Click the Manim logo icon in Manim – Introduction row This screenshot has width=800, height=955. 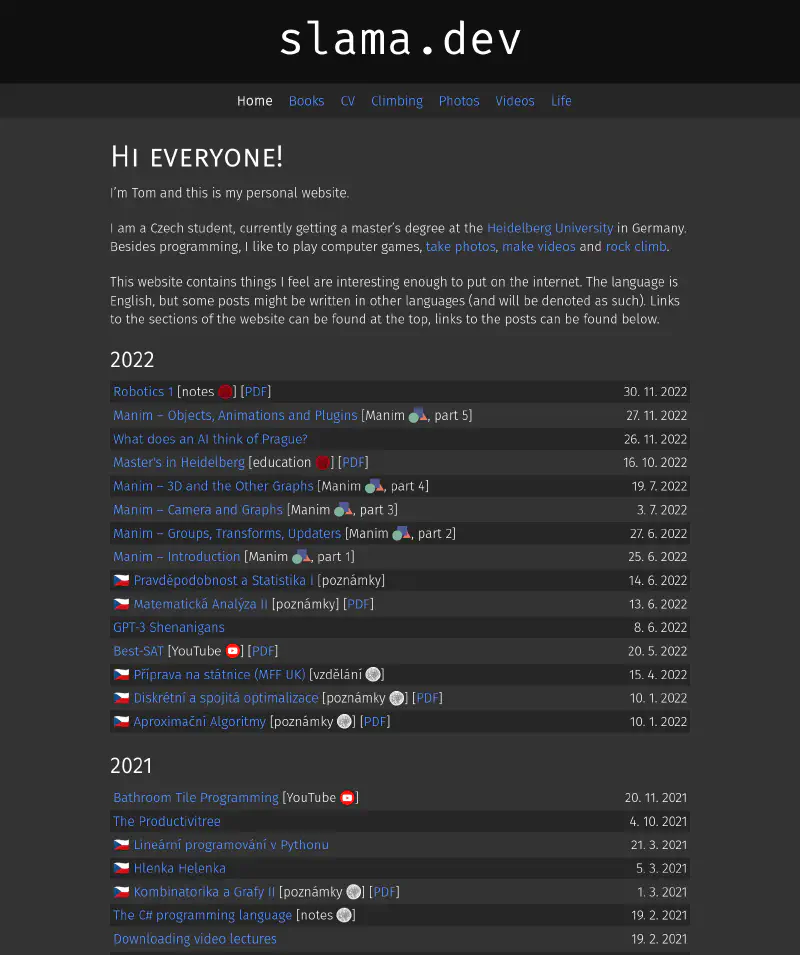[302, 557]
